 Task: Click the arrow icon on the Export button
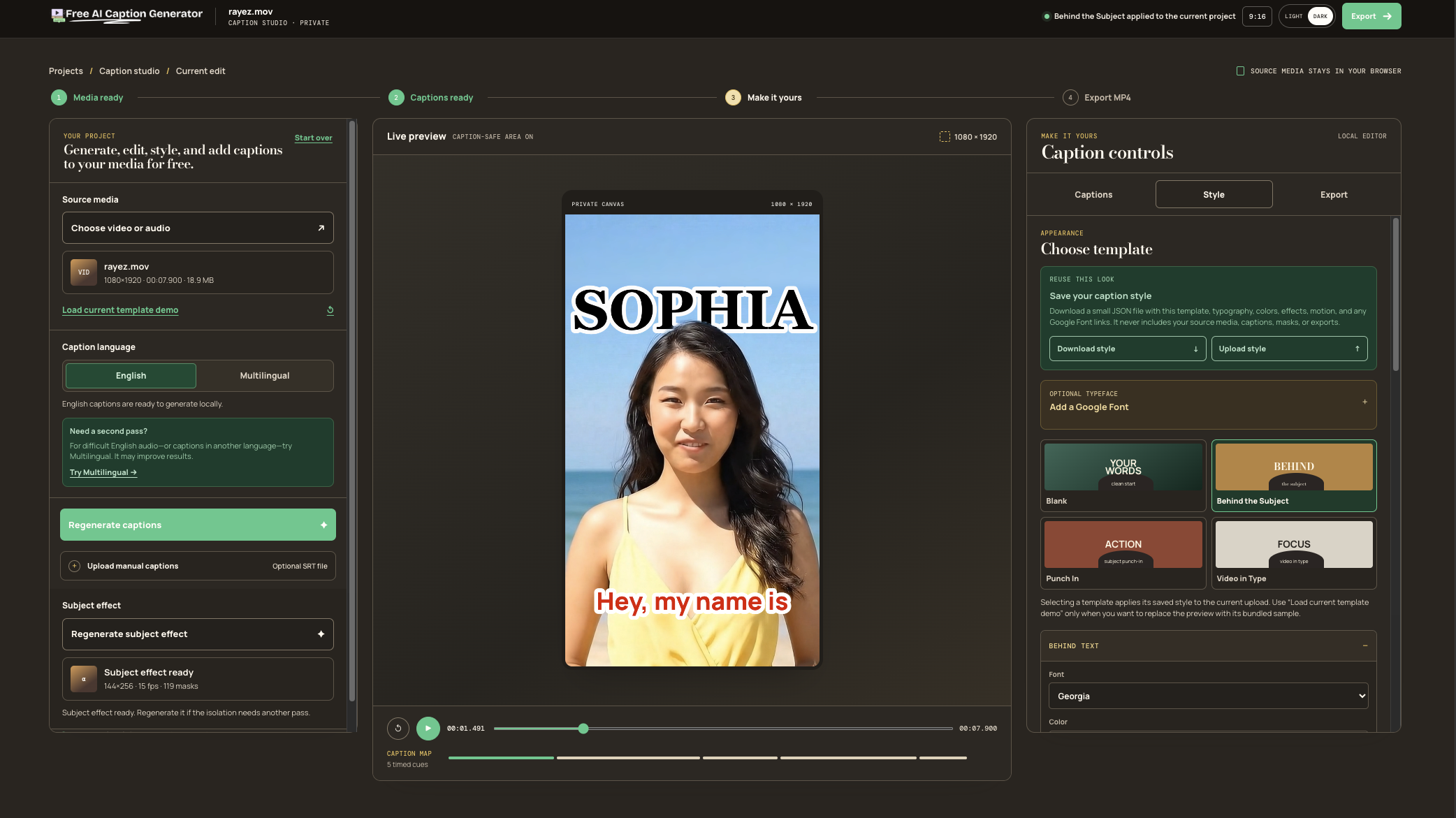coord(1388,16)
